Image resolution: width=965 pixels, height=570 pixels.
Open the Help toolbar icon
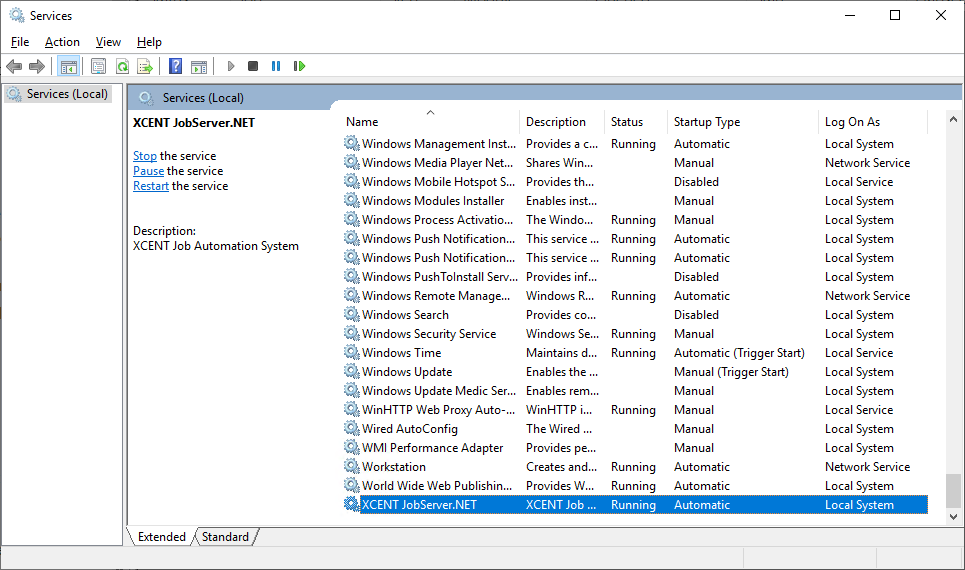coord(175,66)
